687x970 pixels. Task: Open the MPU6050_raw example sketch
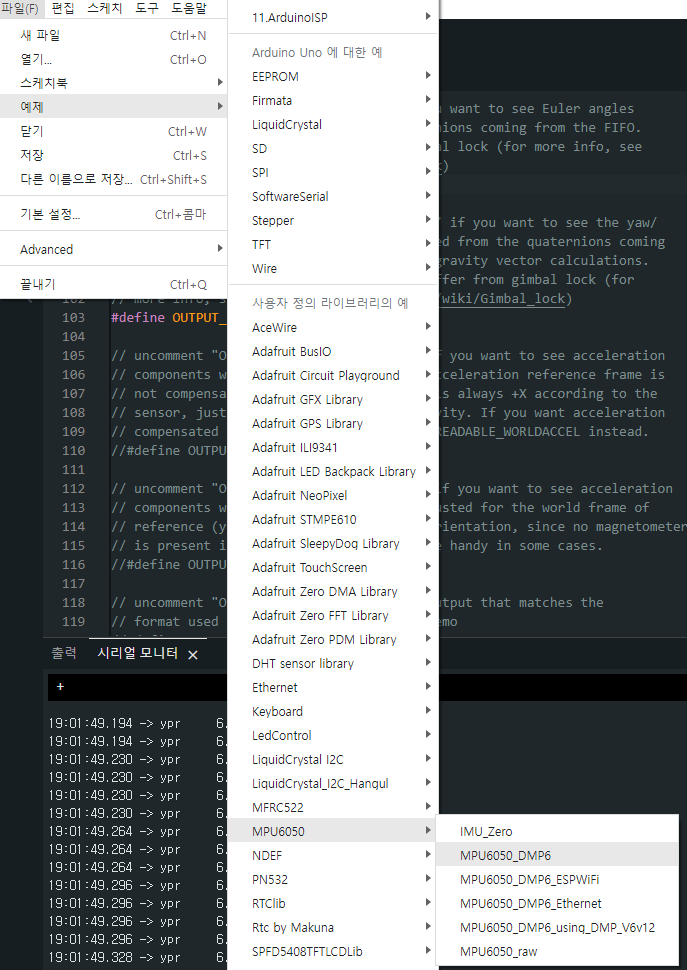pos(499,951)
